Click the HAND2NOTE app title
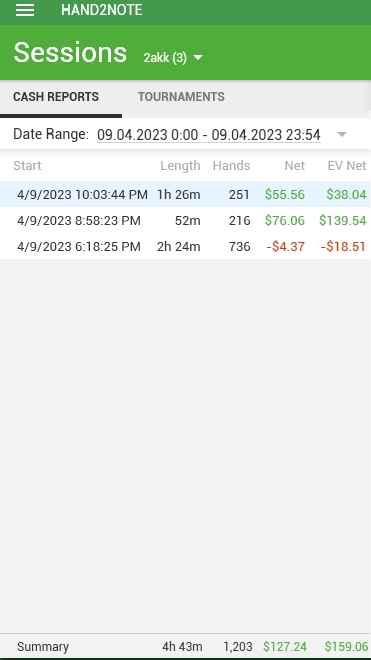Screen dimensions: 371x660 101,10
